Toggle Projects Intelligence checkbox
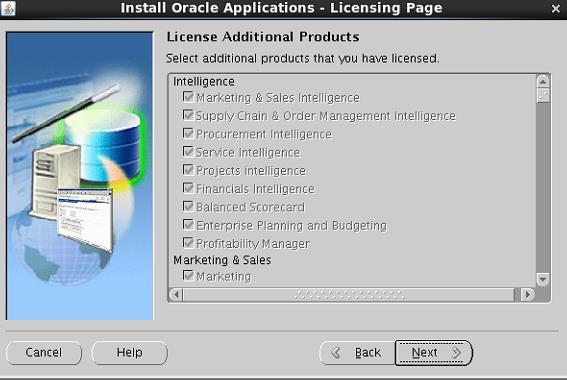The image size is (567, 380). 188,170
